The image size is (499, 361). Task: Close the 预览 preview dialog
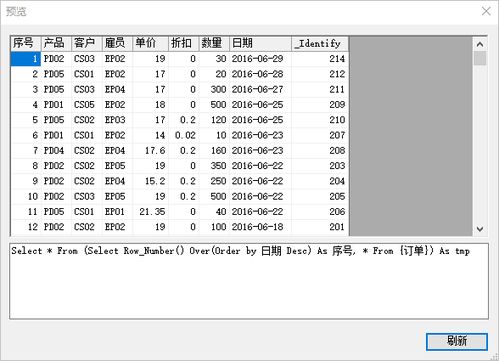486,11
